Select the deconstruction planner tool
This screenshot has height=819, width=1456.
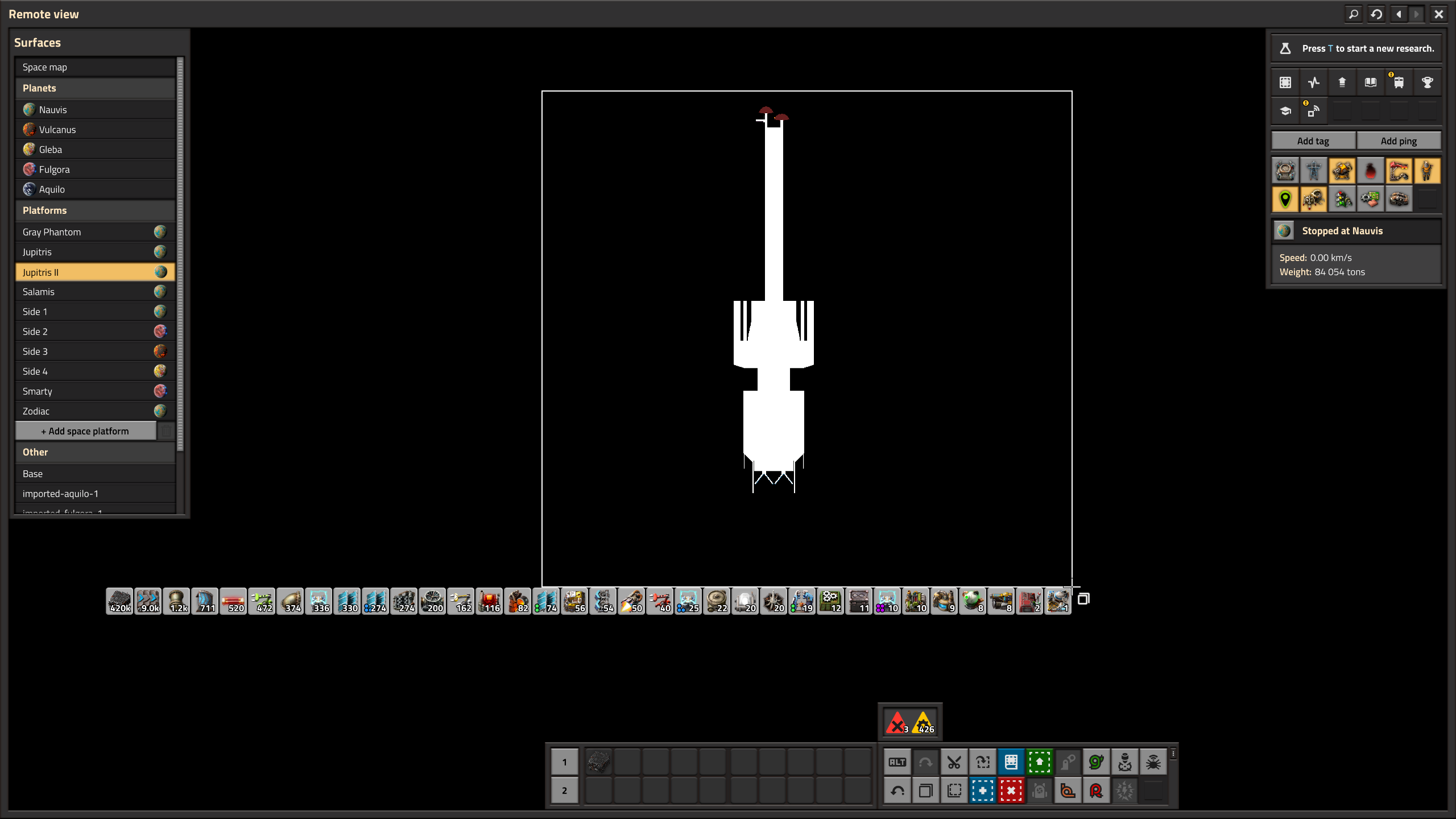click(x=1011, y=791)
